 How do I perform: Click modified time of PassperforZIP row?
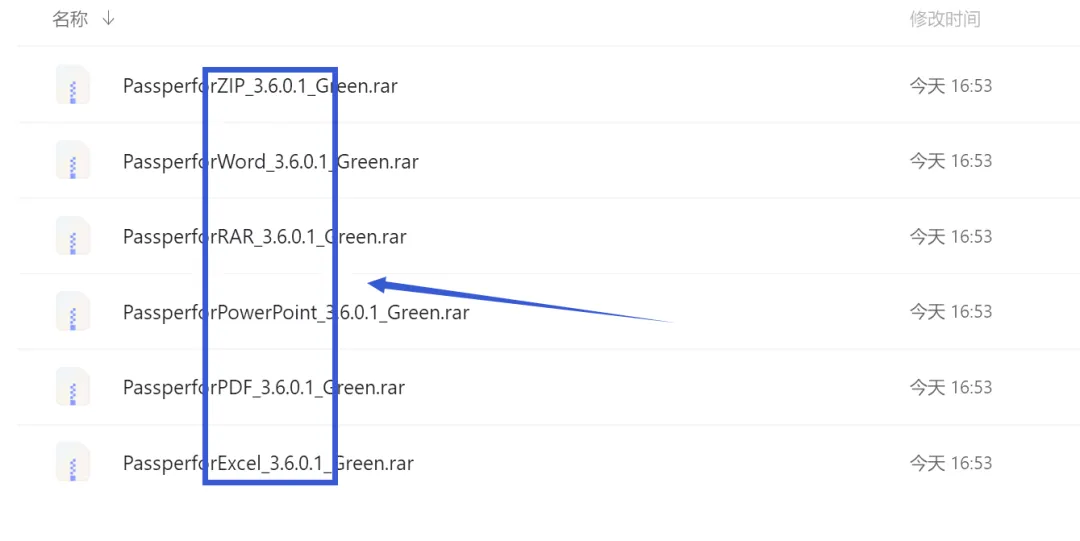click(x=951, y=85)
